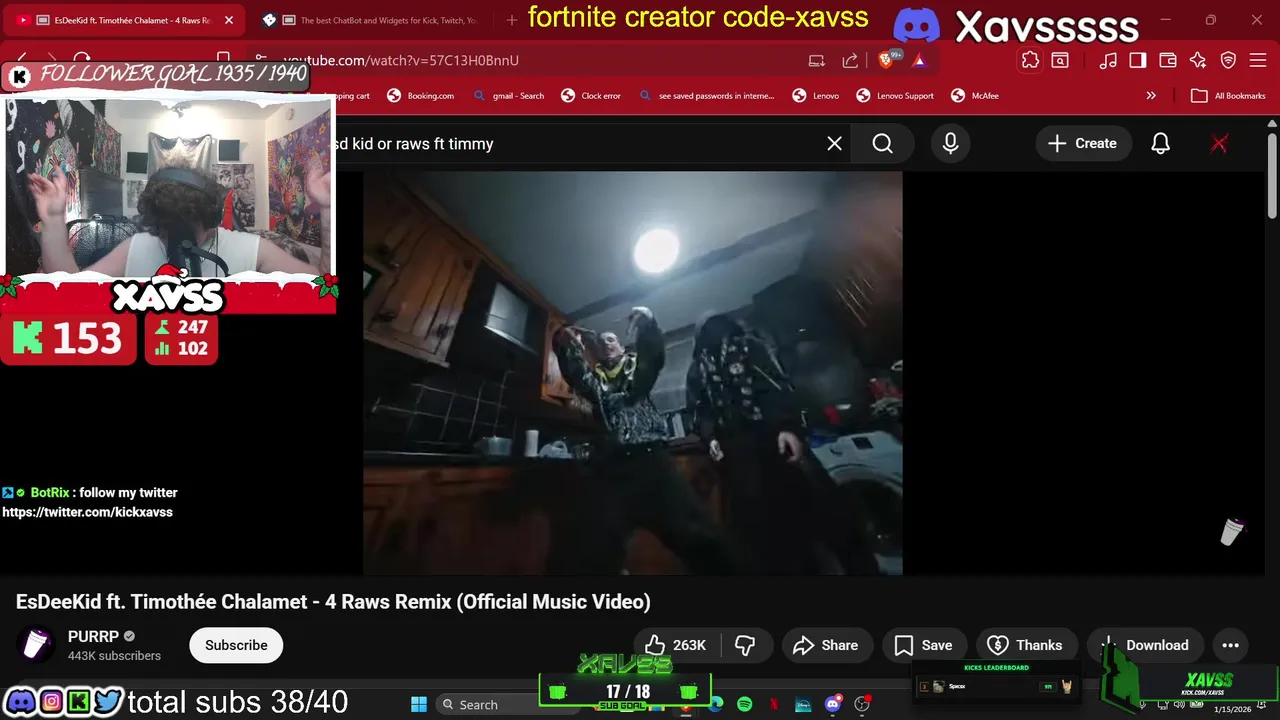Screen dimensions: 1280x720
Task: Open the Booking.com bookmark
Action: 421,96
